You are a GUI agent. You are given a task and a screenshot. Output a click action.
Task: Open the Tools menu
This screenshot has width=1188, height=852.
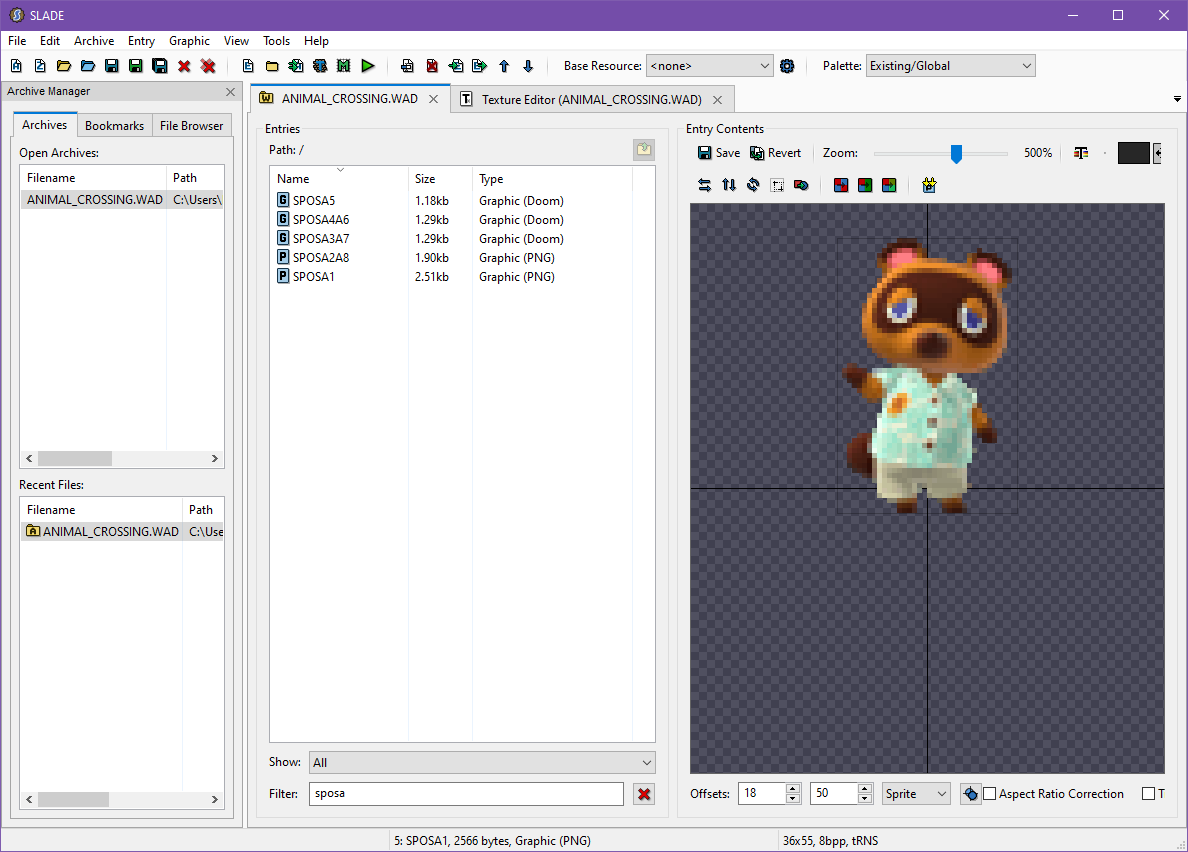[x=277, y=41]
